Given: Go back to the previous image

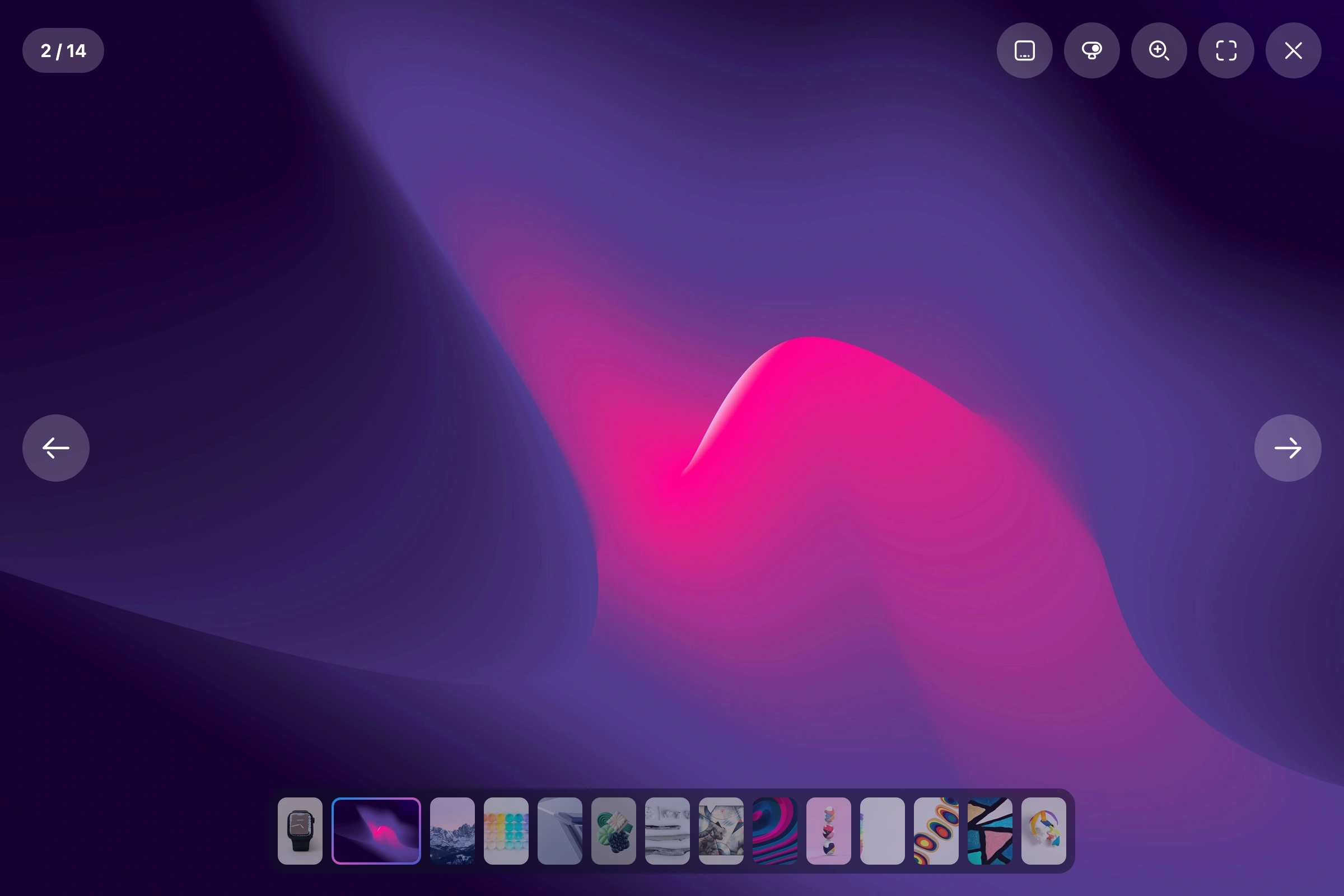Looking at the screenshot, I should tap(55, 448).
